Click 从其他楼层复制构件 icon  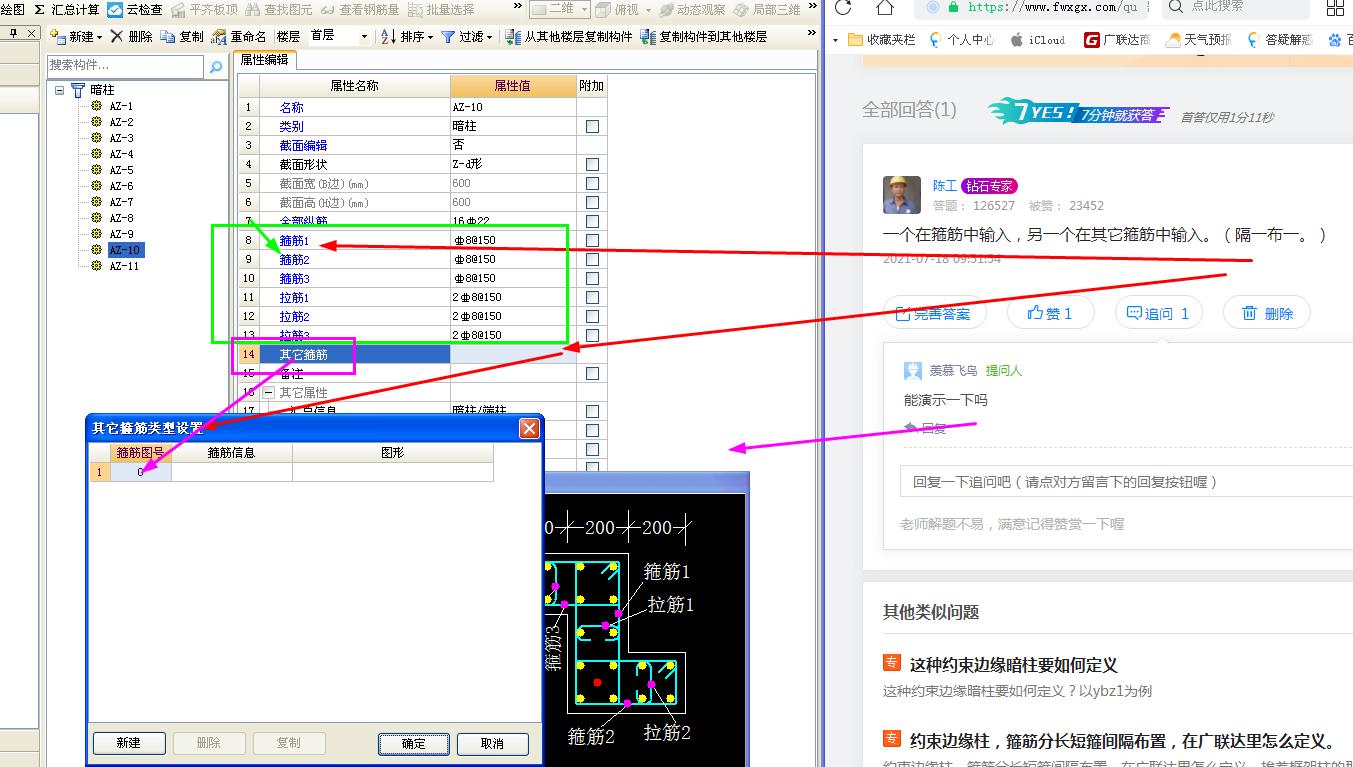[514, 36]
